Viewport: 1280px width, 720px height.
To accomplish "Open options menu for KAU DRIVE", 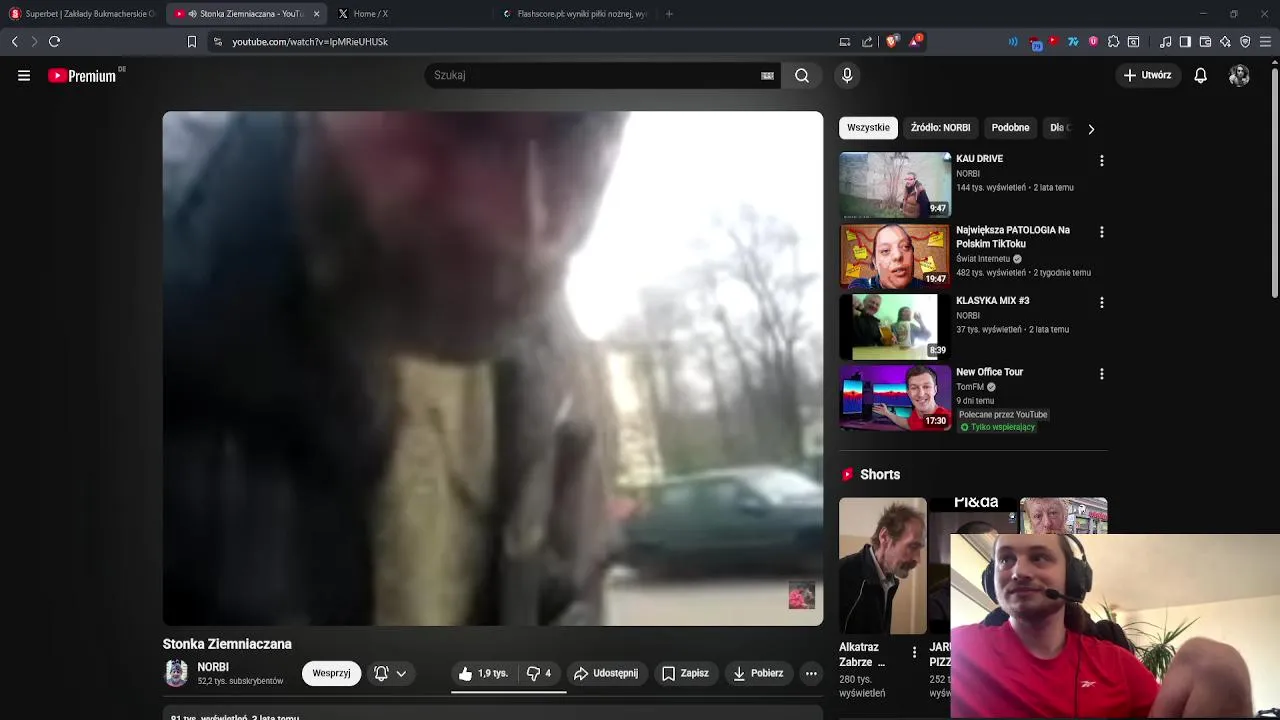I will tap(1102, 161).
